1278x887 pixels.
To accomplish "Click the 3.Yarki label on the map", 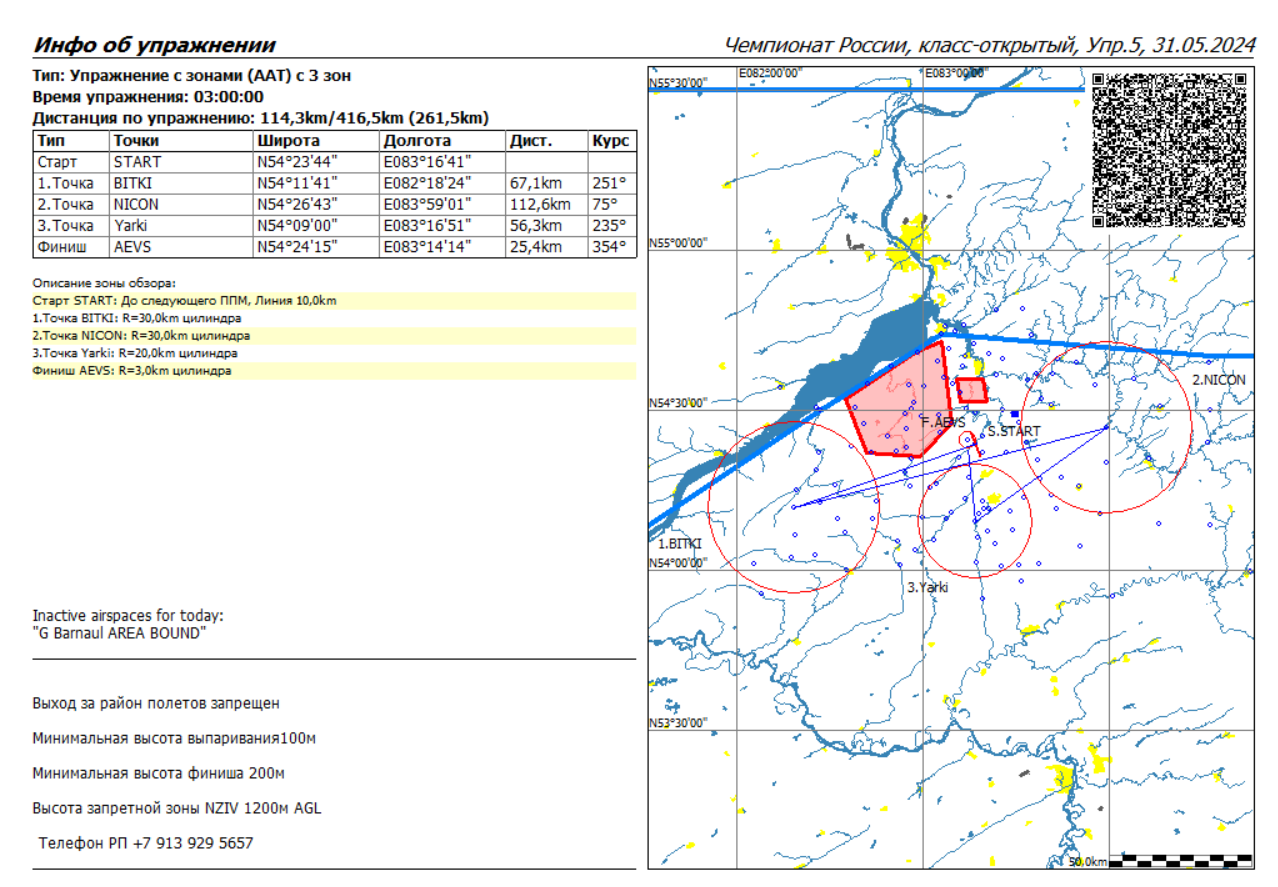I will click(x=927, y=588).
